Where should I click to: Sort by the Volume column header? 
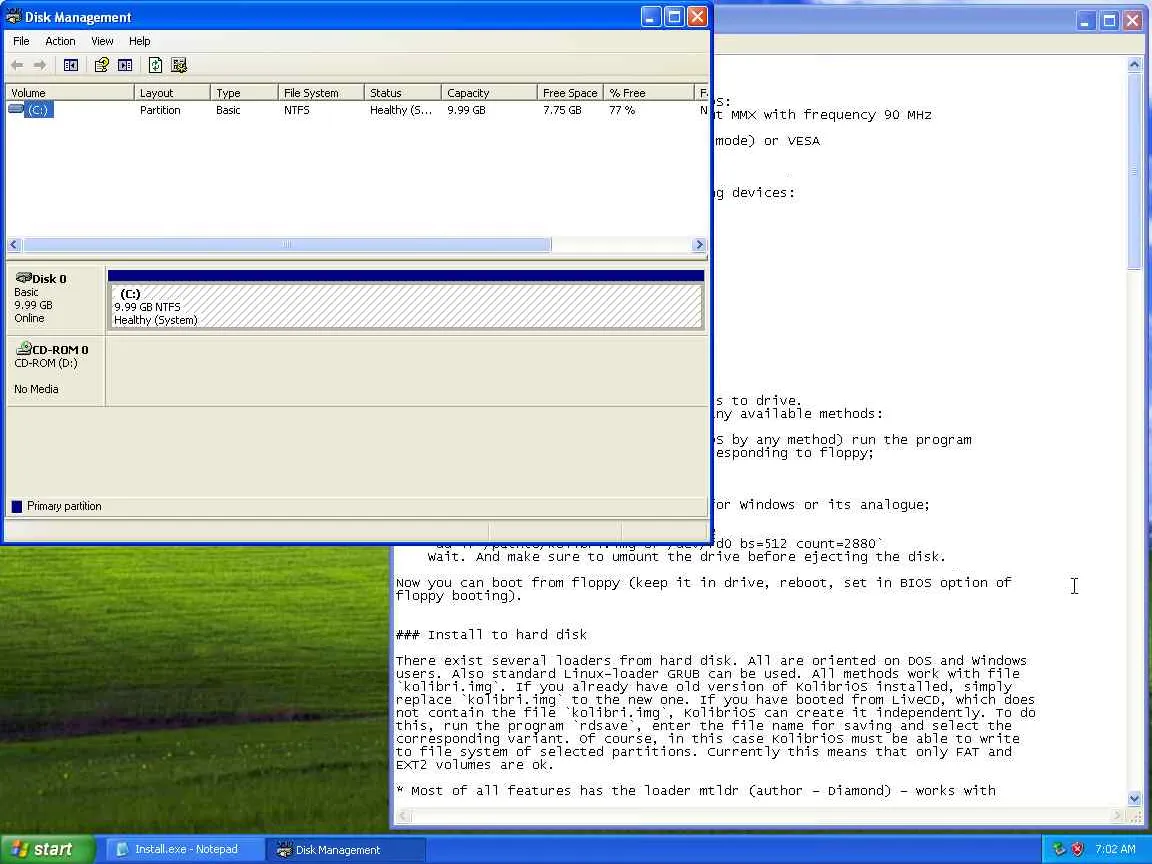point(70,93)
